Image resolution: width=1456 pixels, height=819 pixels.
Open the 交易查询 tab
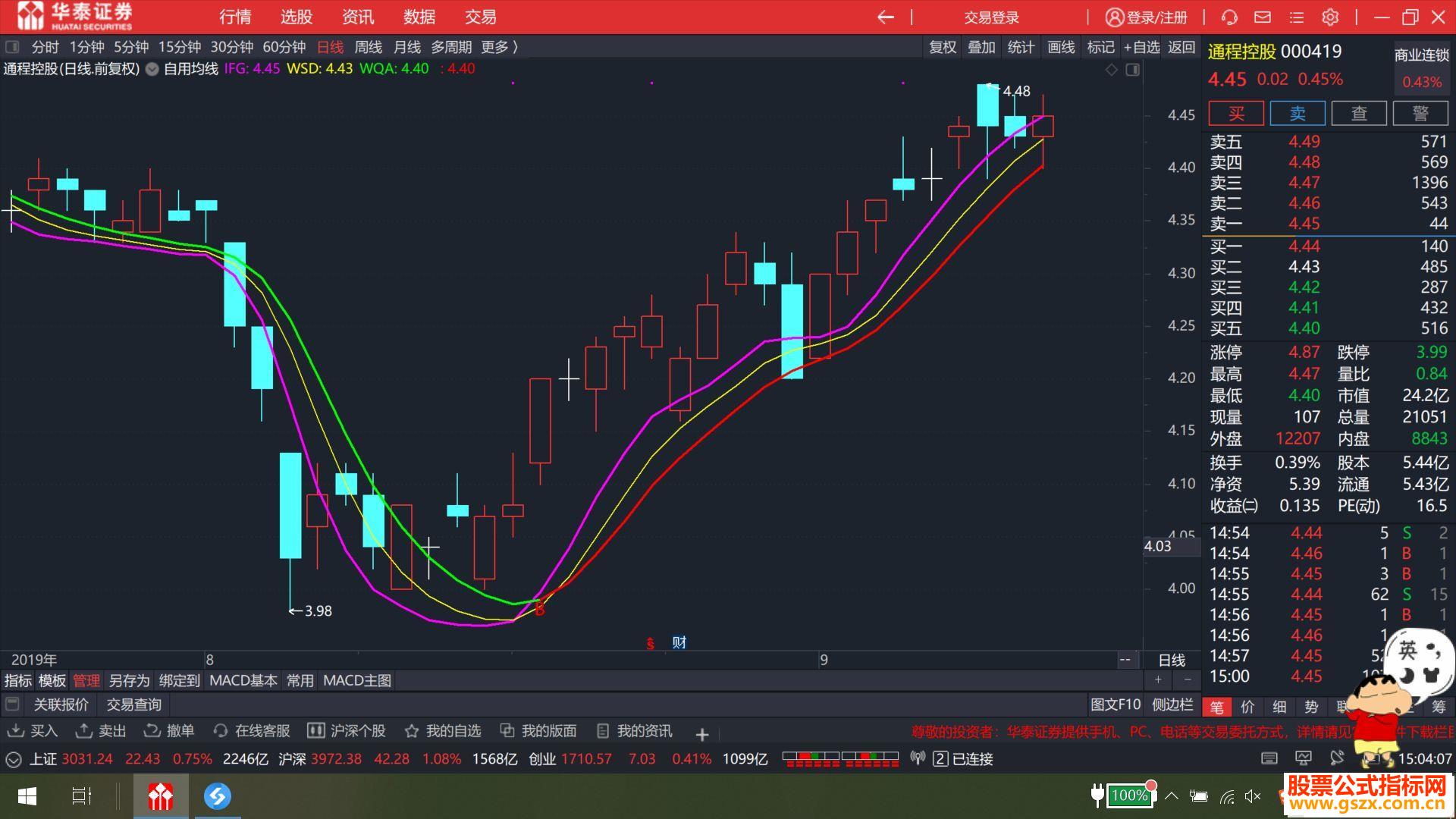tap(133, 704)
